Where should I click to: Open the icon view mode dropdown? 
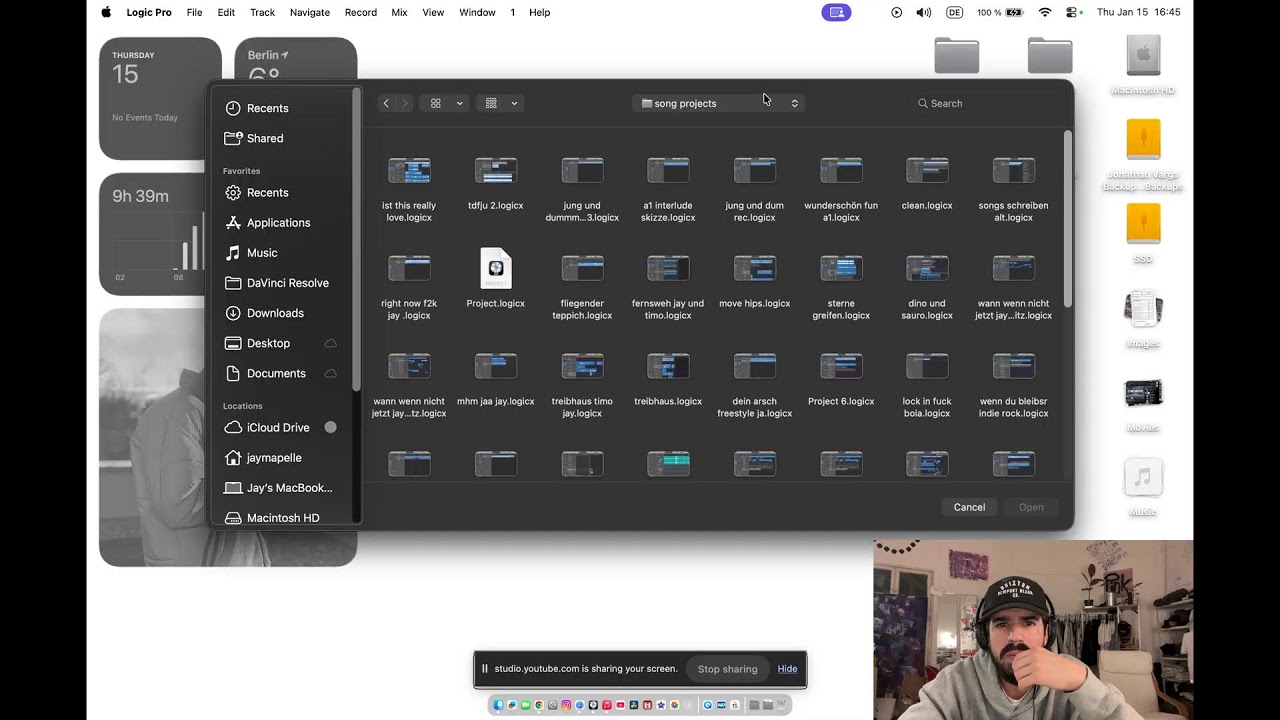pos(446,103)
